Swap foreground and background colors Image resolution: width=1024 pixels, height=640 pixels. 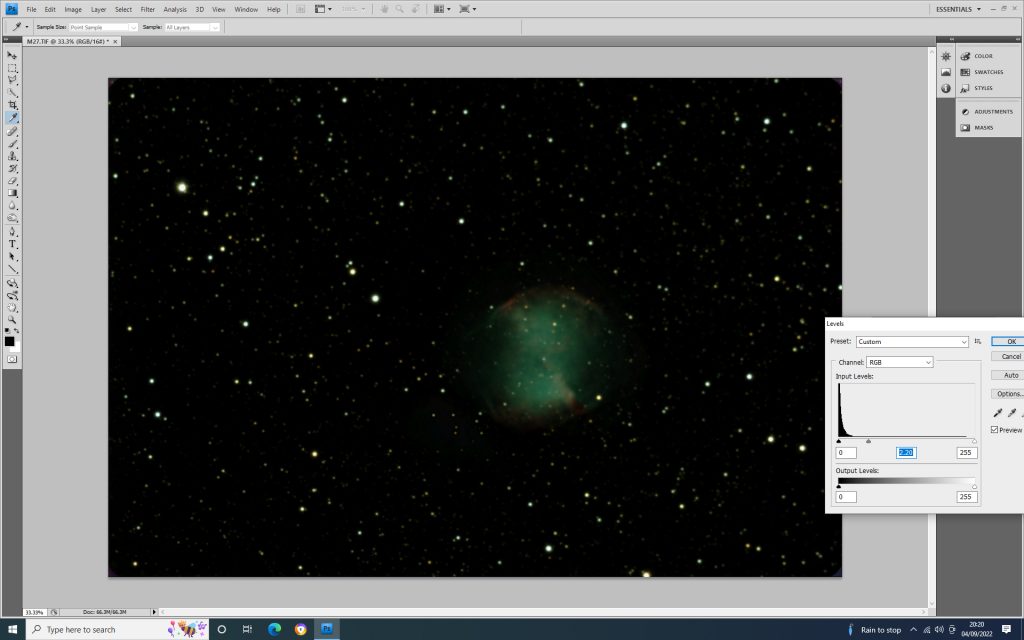[17, 331]
